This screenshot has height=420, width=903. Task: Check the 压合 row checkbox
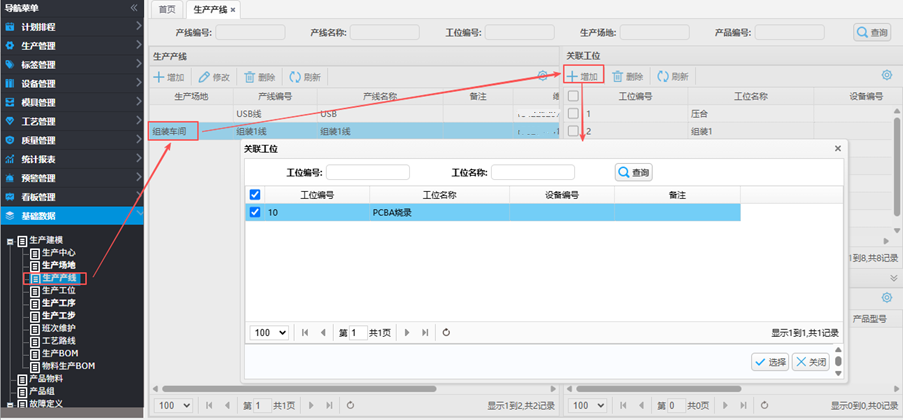tap(573, 113)
